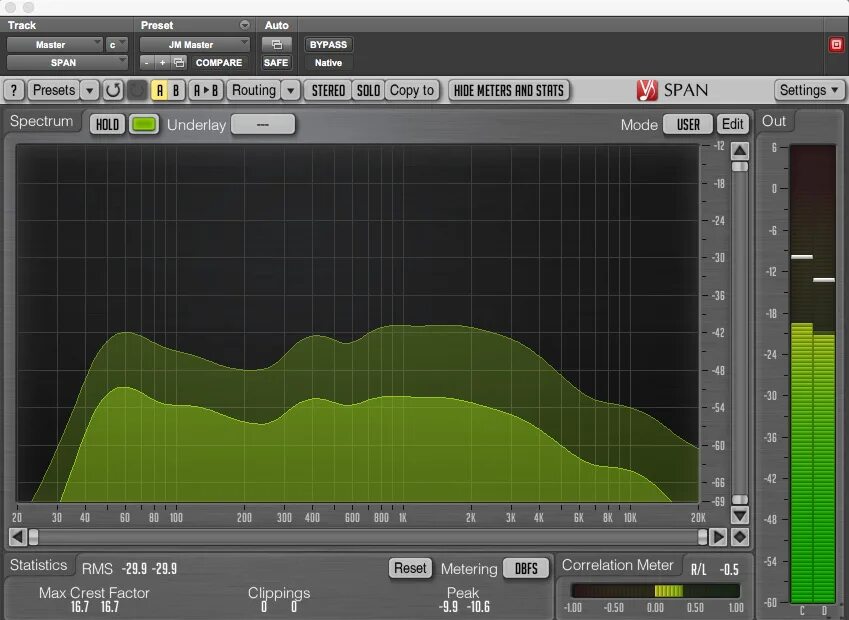Click Hide Meters and Stats
The image size is (849, 620).
509,90
